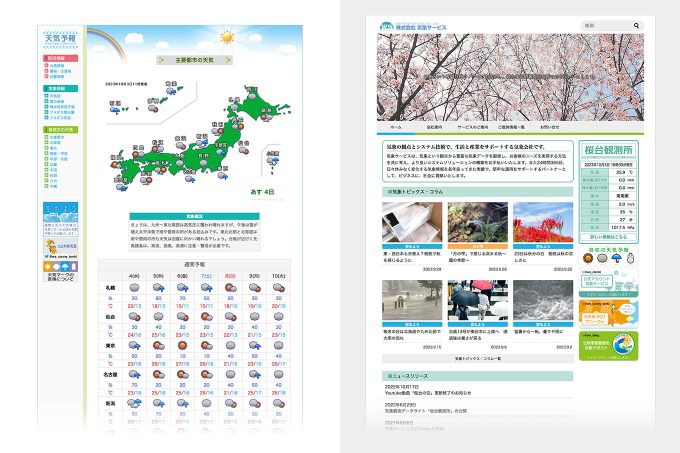
Task: Open the 会社案内 navigation tab
Action: pyautogui.click(x=434, y=128)
